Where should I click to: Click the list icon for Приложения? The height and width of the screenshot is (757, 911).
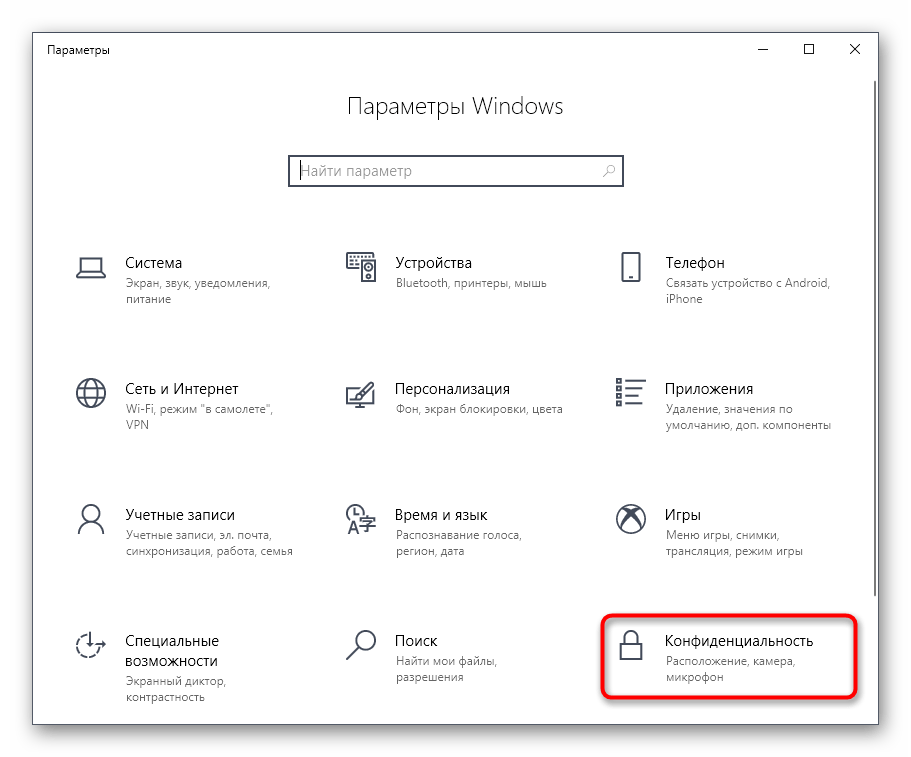point(630,392)
